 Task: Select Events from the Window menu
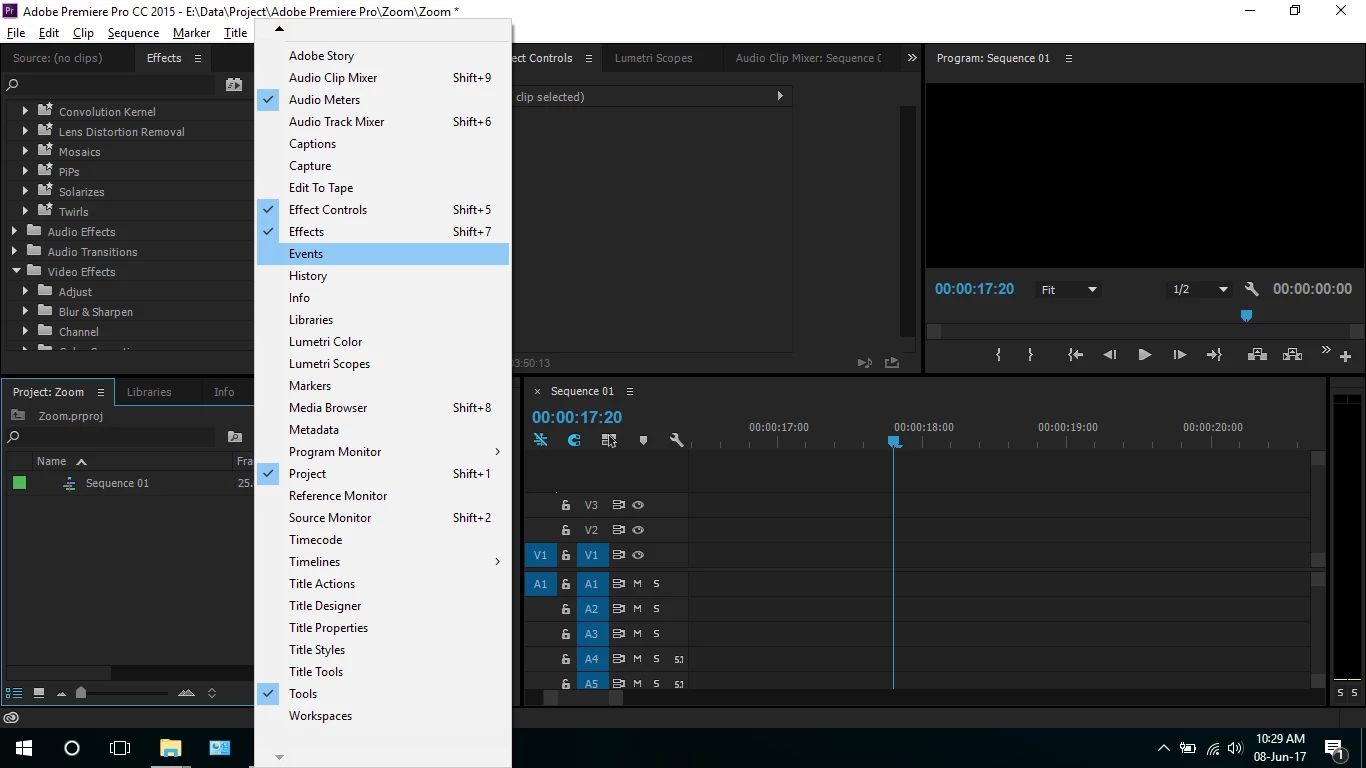[x=383, y=254]
